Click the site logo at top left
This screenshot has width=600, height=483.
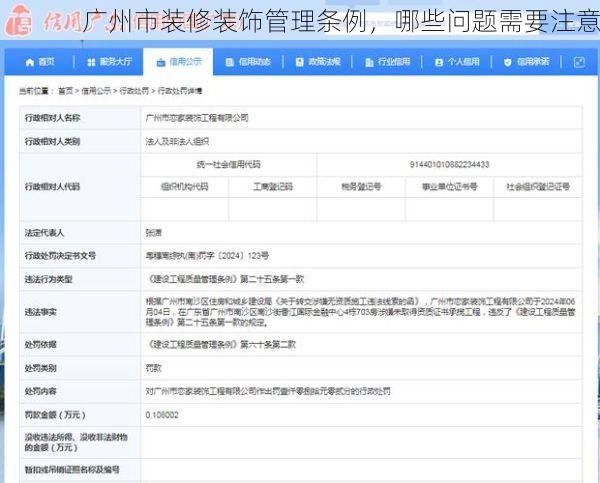pyautogui.click(x=18, y=20)
